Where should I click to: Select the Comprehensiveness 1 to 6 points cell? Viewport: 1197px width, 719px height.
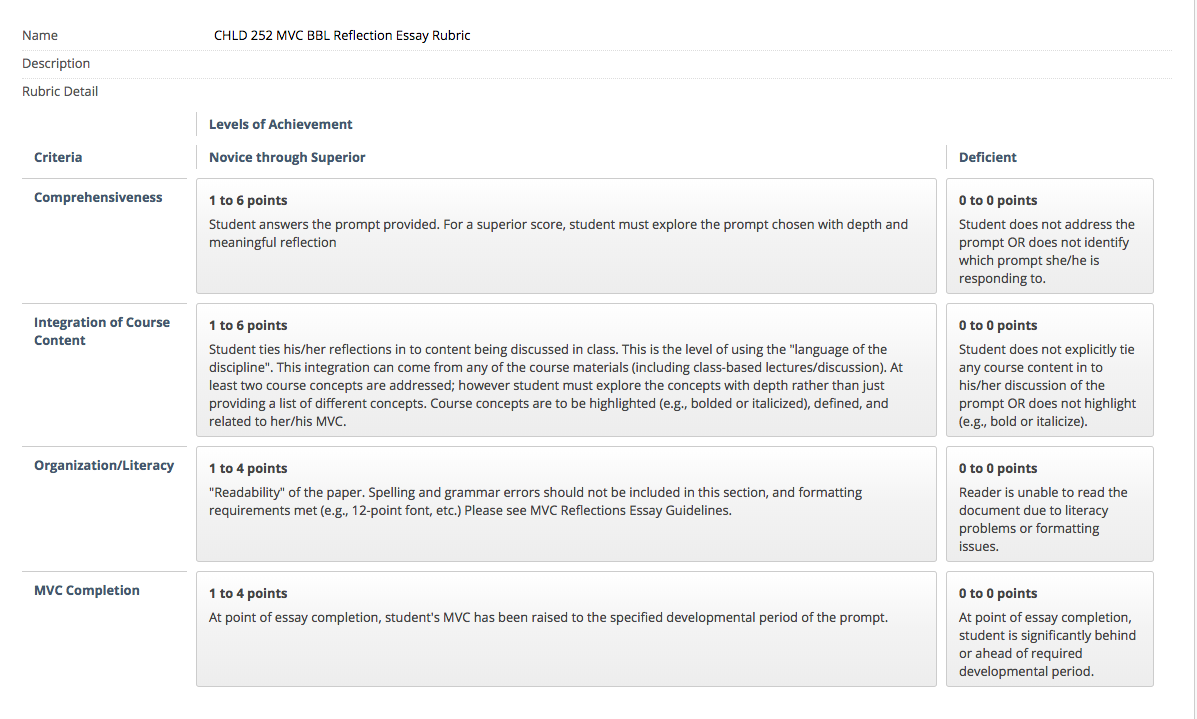(566, 236)
